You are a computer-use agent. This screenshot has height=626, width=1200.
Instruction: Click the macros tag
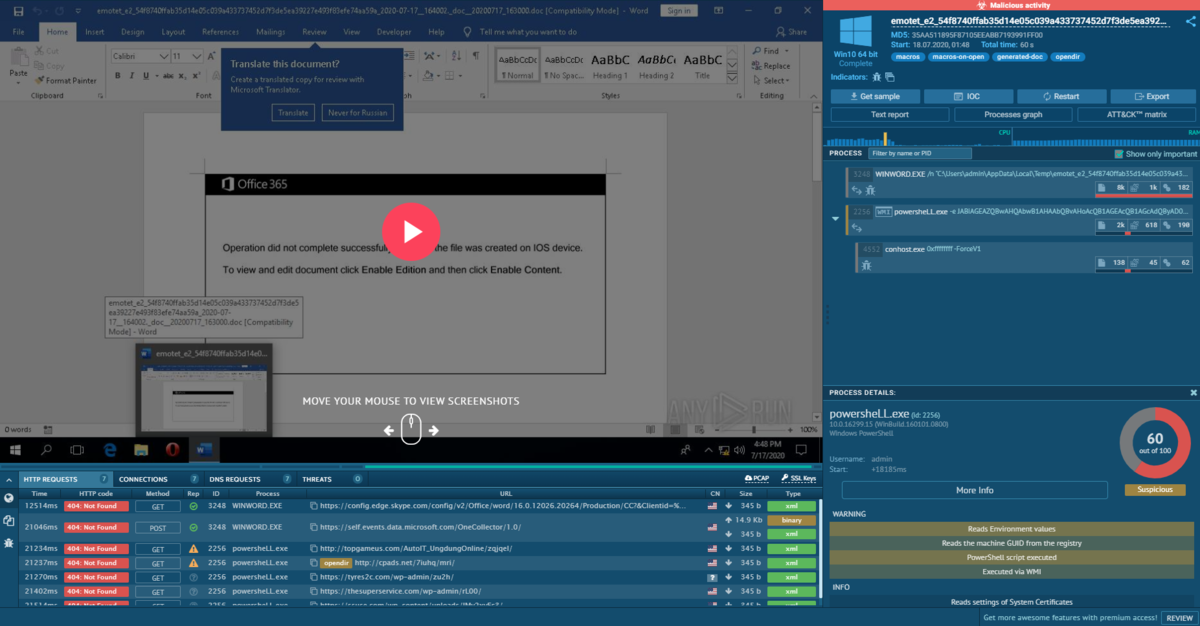click(x=908, y=57)
